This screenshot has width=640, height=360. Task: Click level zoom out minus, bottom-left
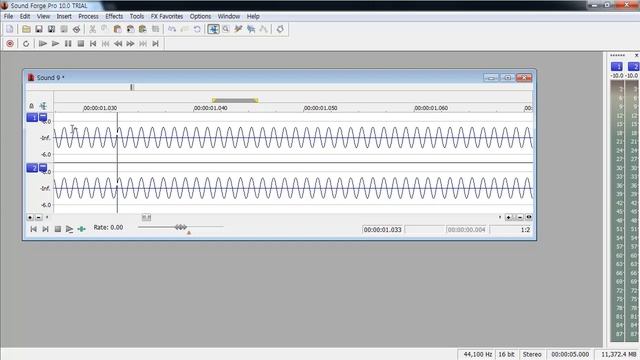pyautogui.click(x=38, y=218)
